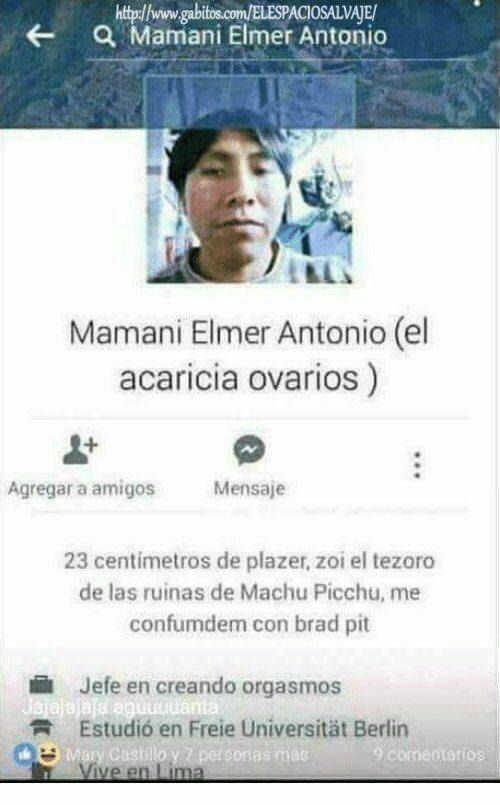This screenshot has width=500, height=805.
Task: Open the profile picture thumbnail
Action: 250,180
